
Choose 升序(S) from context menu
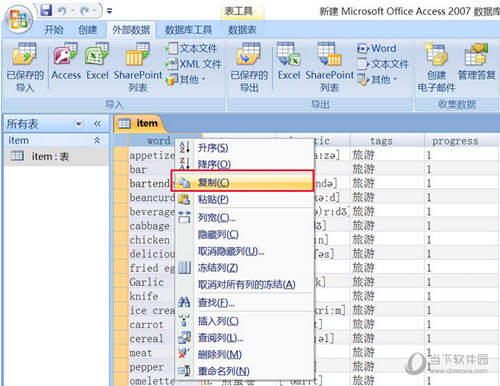[x=244, y=147]
